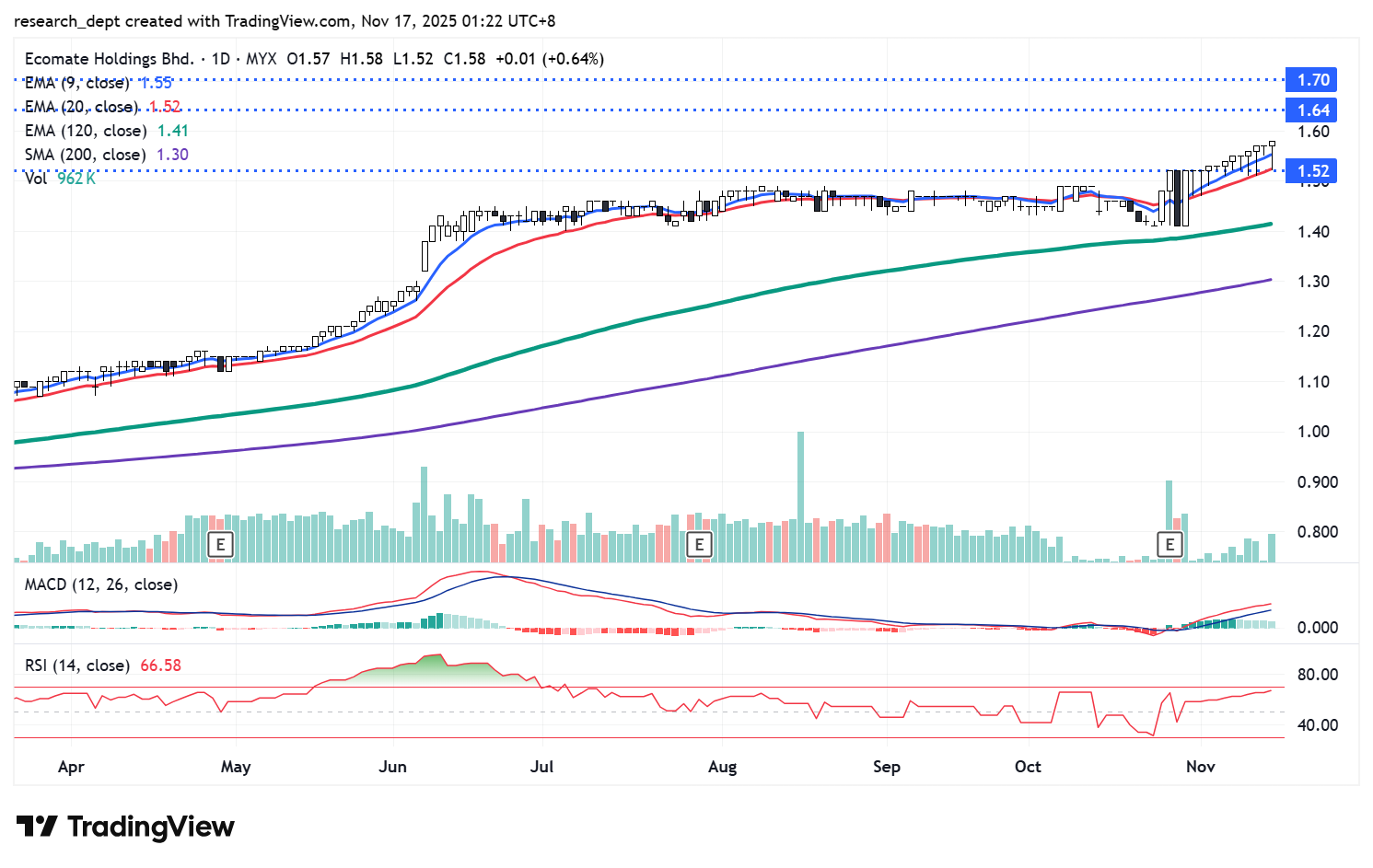The height and width of the screenshot is (868, 1373).
Task: Click the Jun label on the time axis
Action: 392,767
